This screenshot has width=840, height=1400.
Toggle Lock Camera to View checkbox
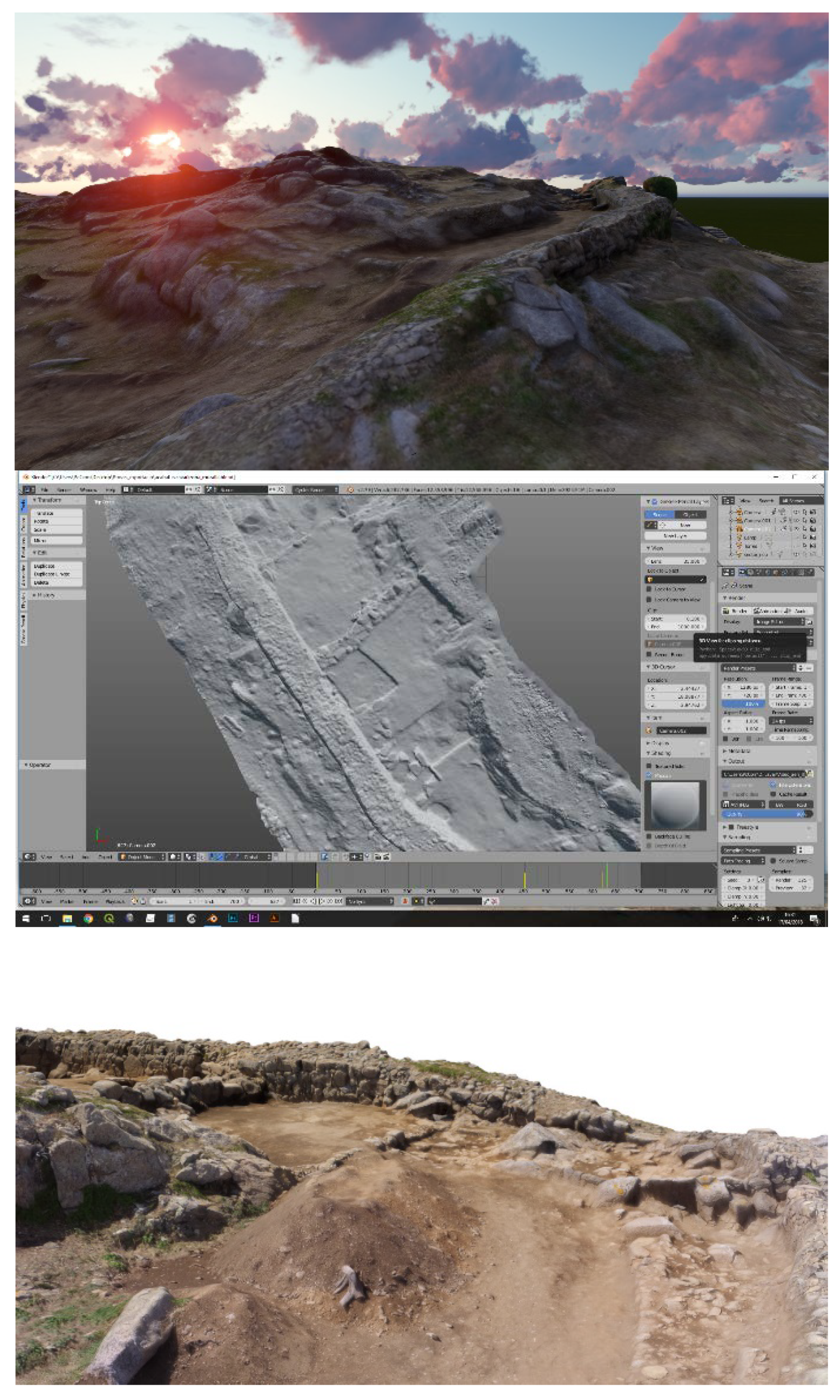649,599
